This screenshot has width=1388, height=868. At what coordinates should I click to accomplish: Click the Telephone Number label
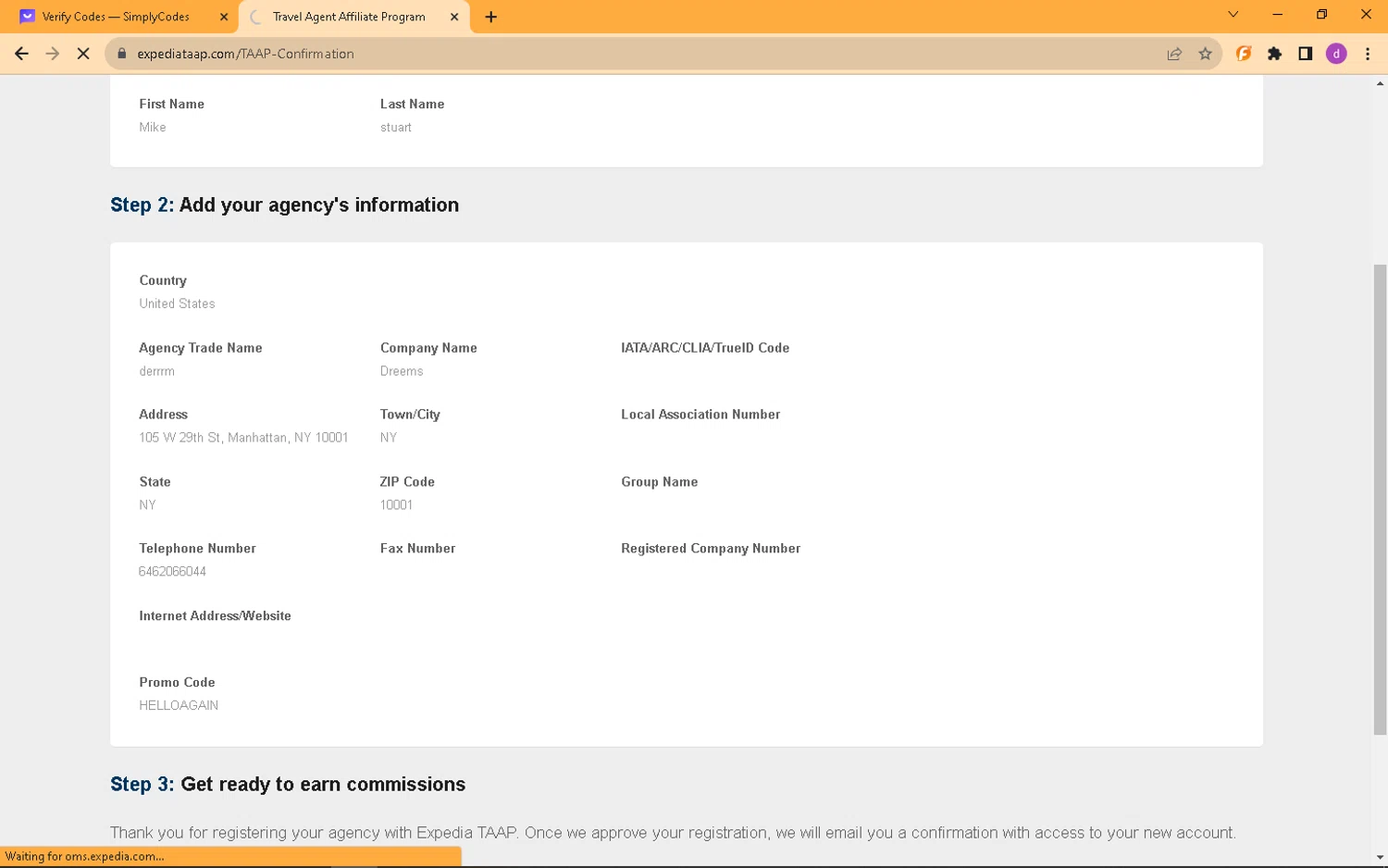(x=197, y=549)
